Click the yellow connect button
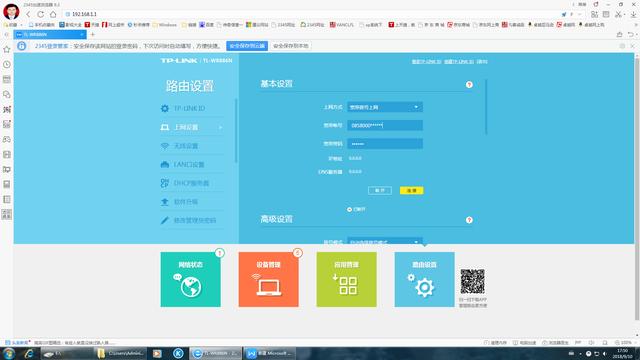 [x=411, y=190]
